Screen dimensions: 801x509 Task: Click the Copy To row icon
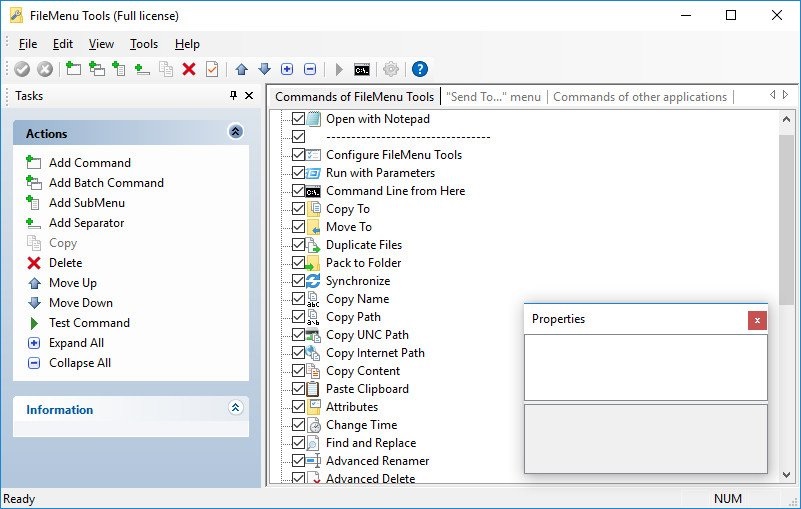(x=313, y=209)
